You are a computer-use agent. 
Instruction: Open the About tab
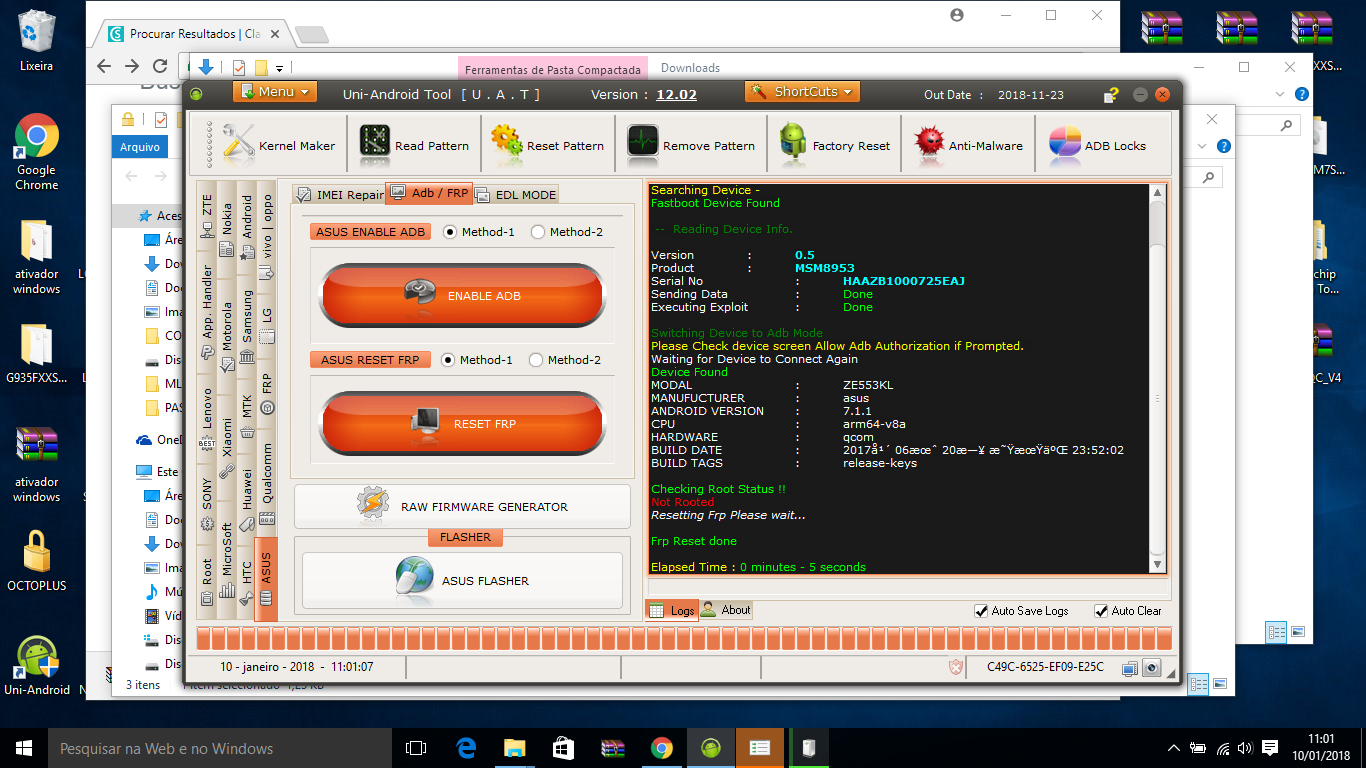(725, 610)
